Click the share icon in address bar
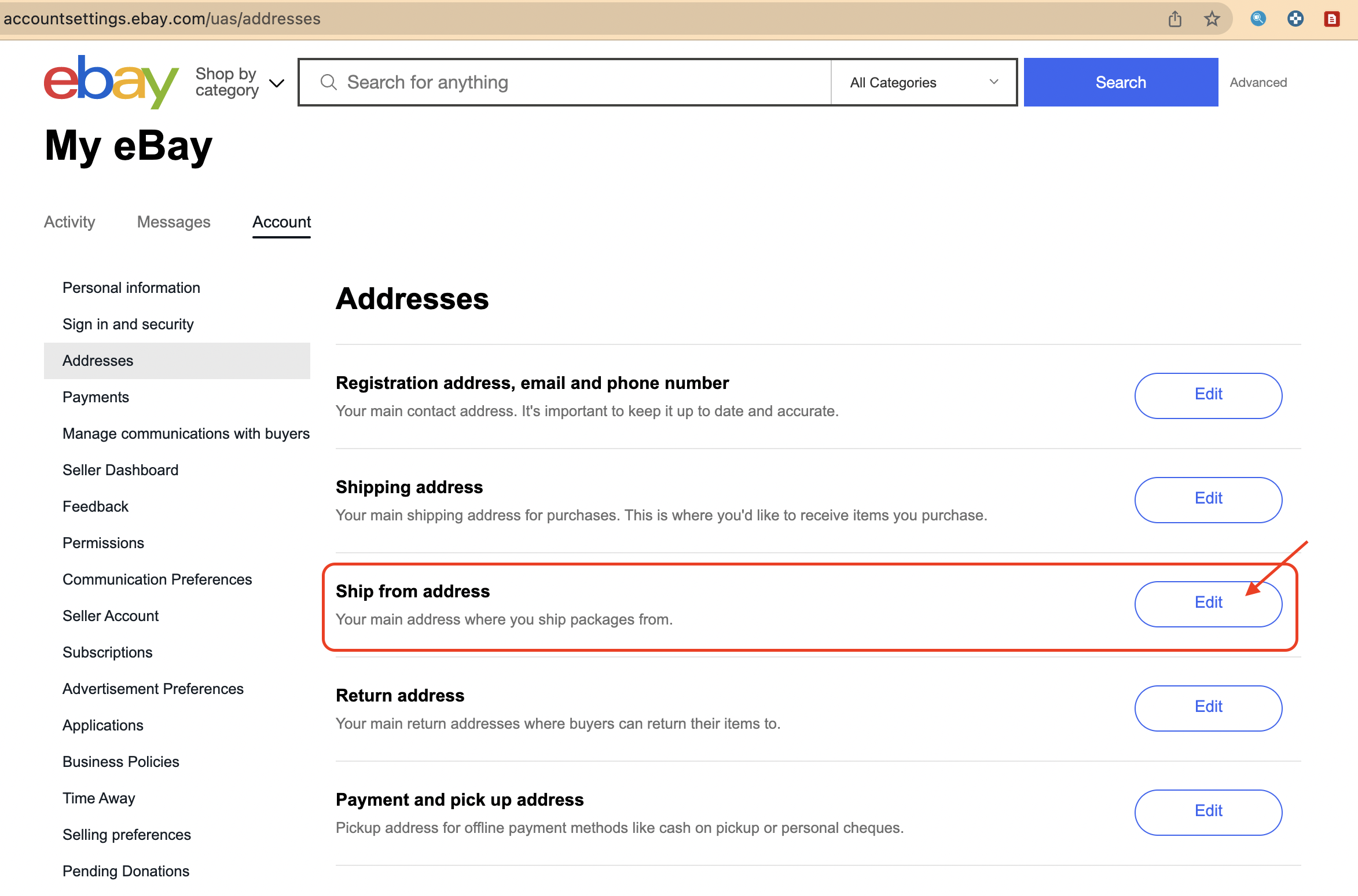This screenshot has height=896, width=1358. 1175,19
